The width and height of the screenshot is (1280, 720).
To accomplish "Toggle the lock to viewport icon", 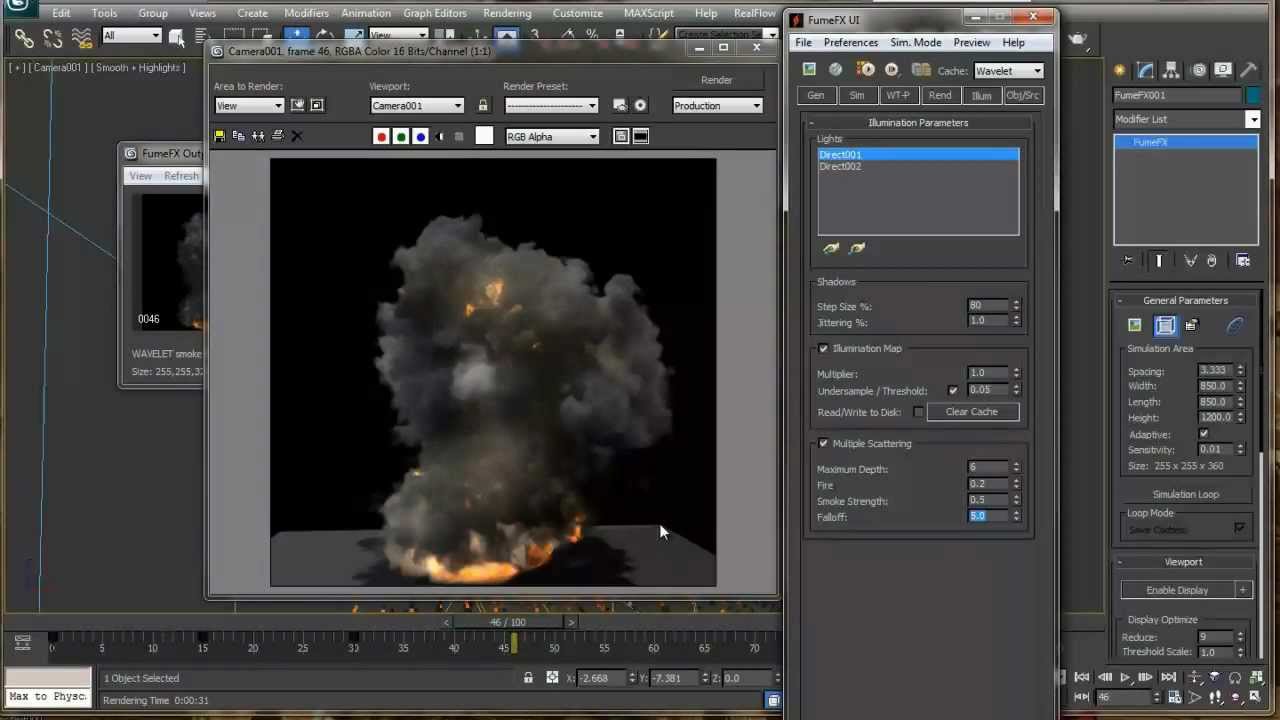I will click(483, 105).
